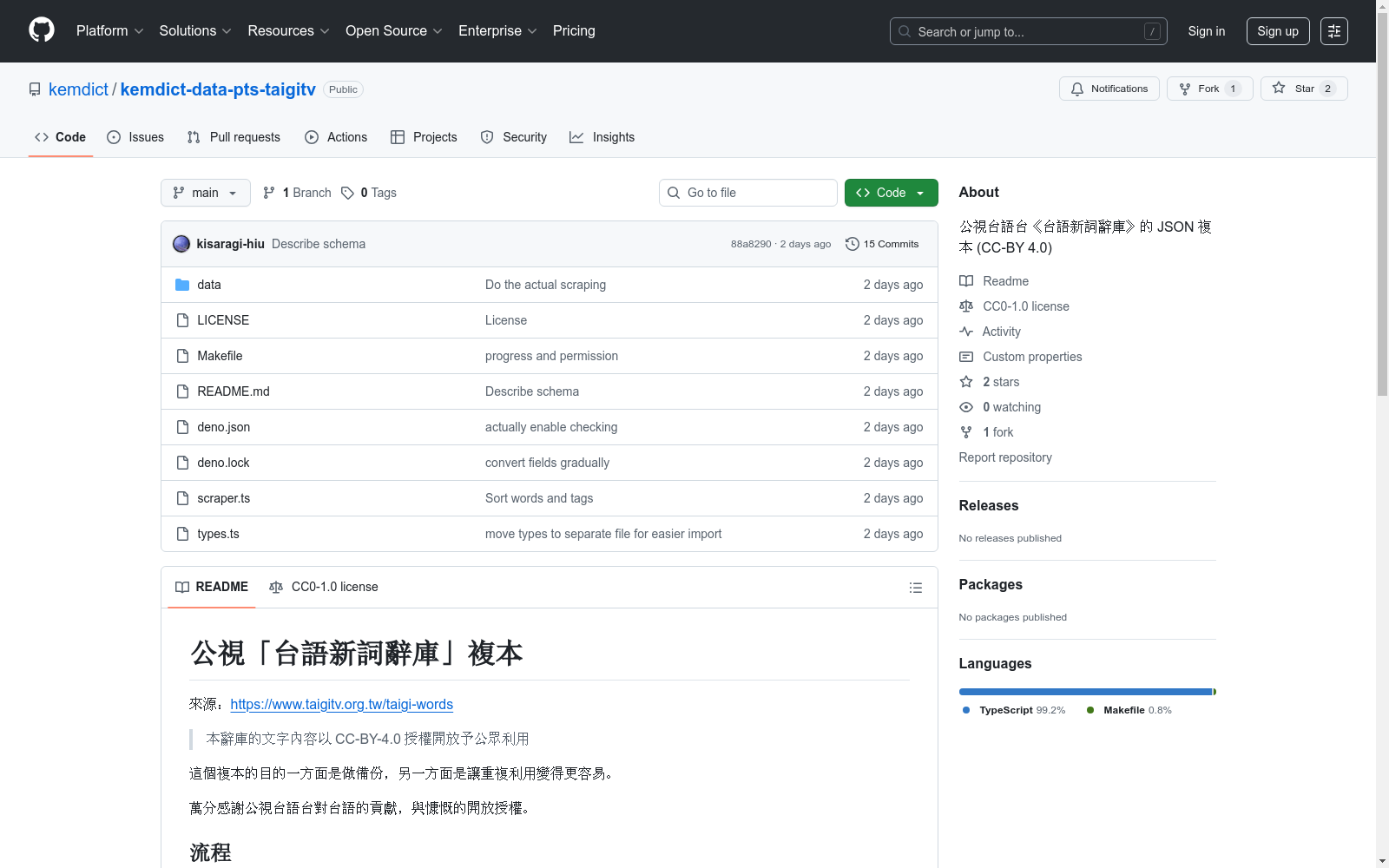Click the 88a8290 commit hash
The height and width of the screenshot is (868, 1389).
pos(751,244)
